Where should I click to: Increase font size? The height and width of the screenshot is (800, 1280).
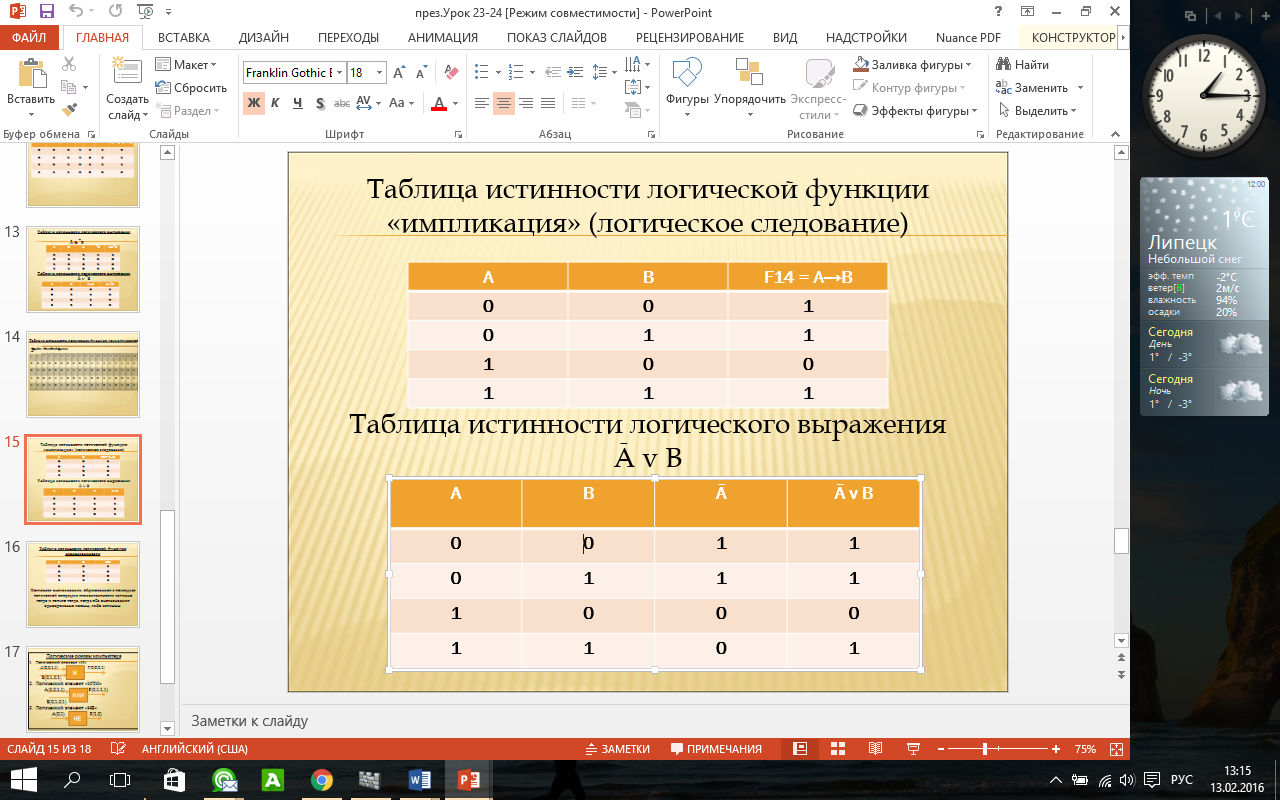pyautogui.click(x=400, y=72)
